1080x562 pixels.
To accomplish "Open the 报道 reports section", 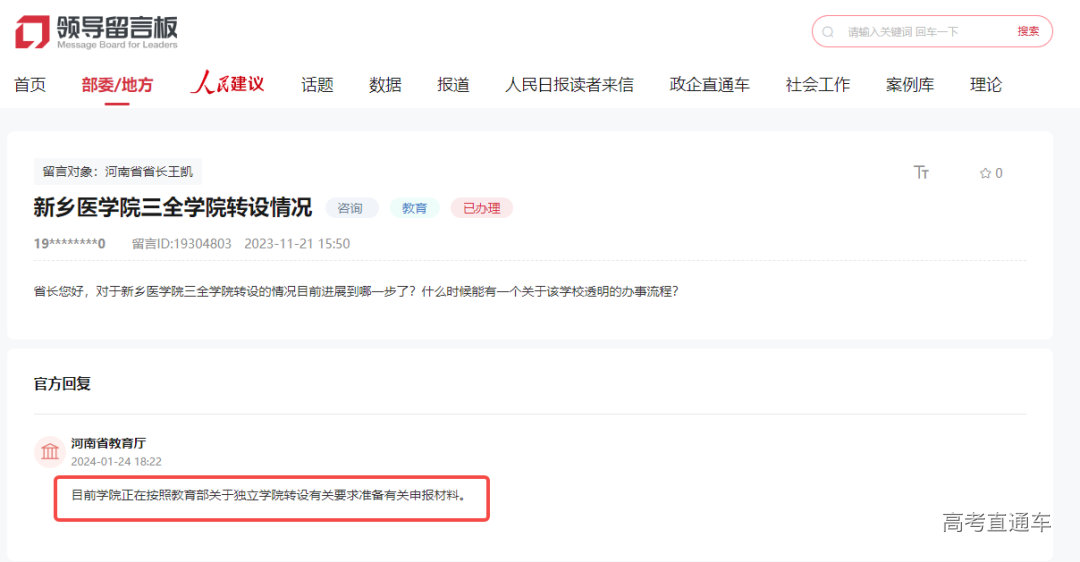I will 453,85.
